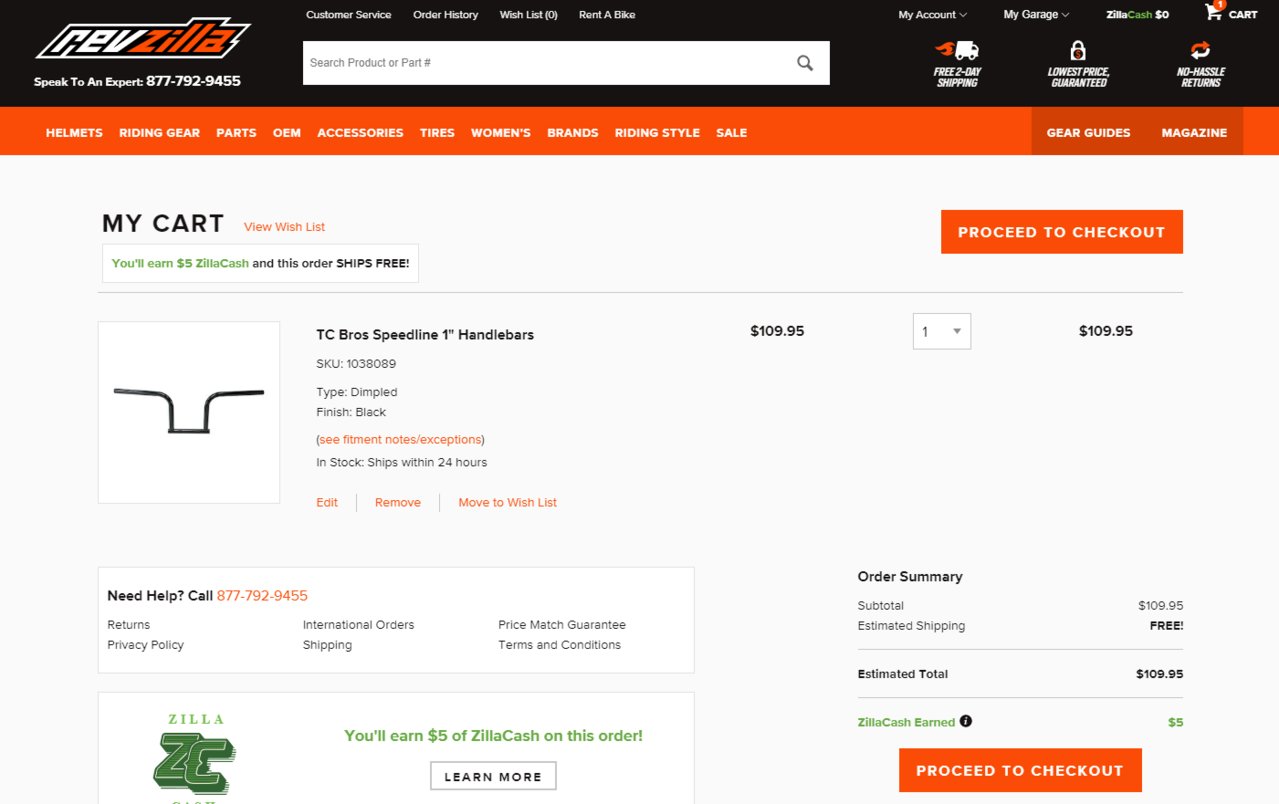Click the SKU: 1038089 text
Screen dimensions: 1279x804
(356, 364)
